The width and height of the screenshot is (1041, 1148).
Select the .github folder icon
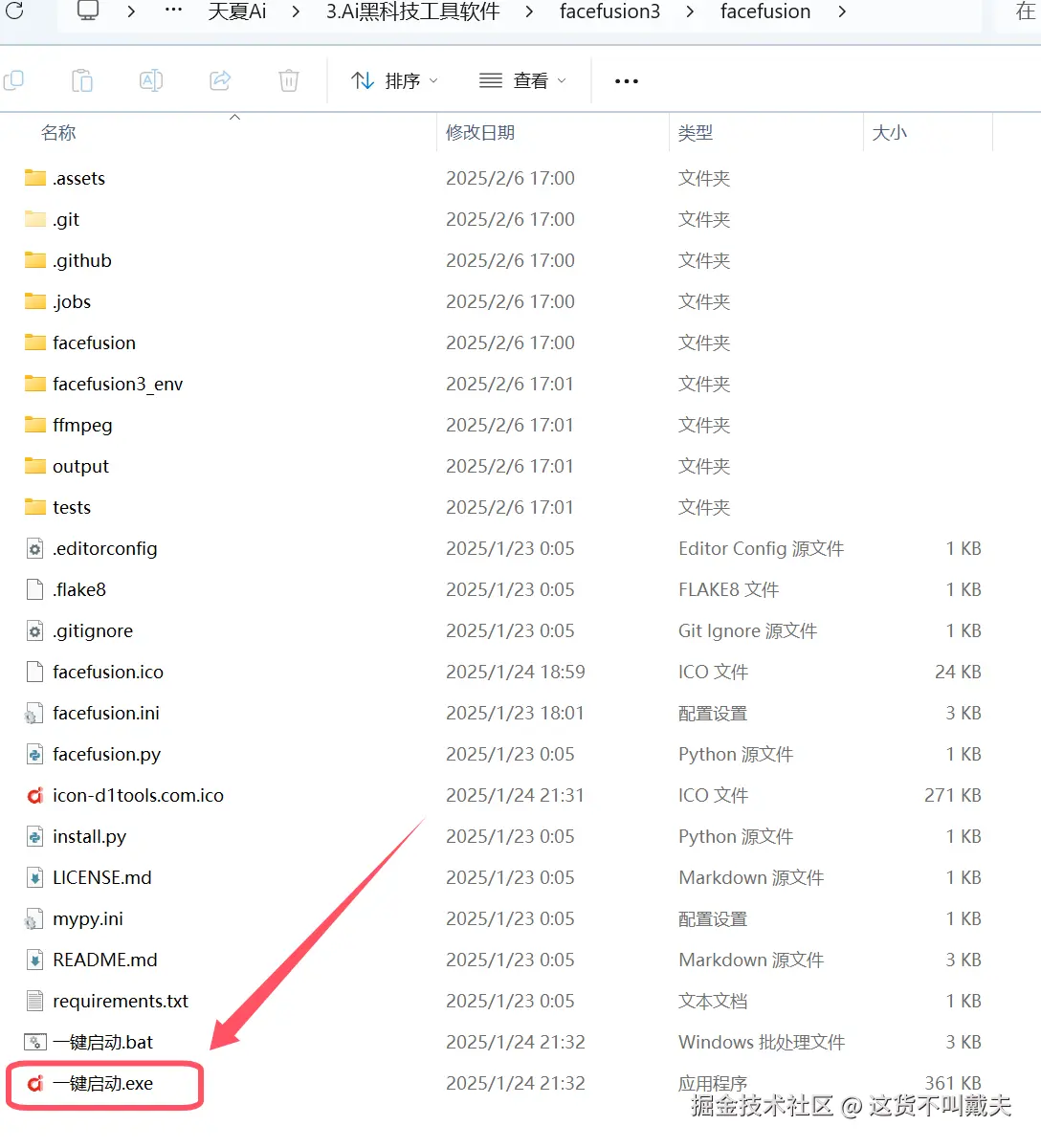[35, 260]
